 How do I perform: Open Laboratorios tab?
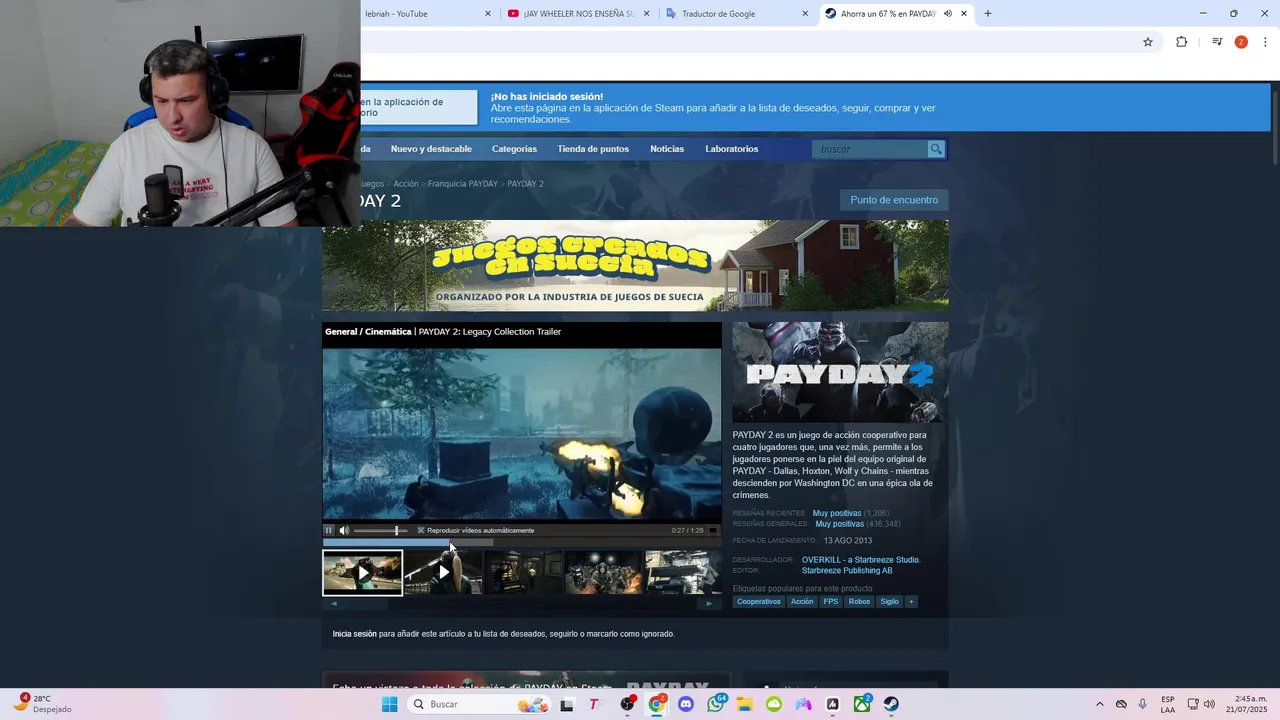pos(732,149)
